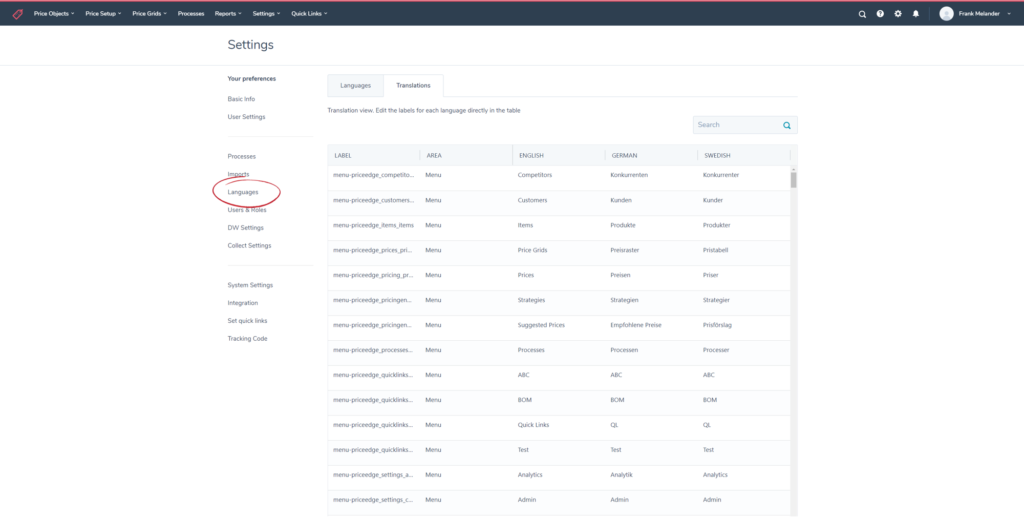Sort by the SWEDISH column header
Screen dimensions: 1024x518
coord(717,156)
